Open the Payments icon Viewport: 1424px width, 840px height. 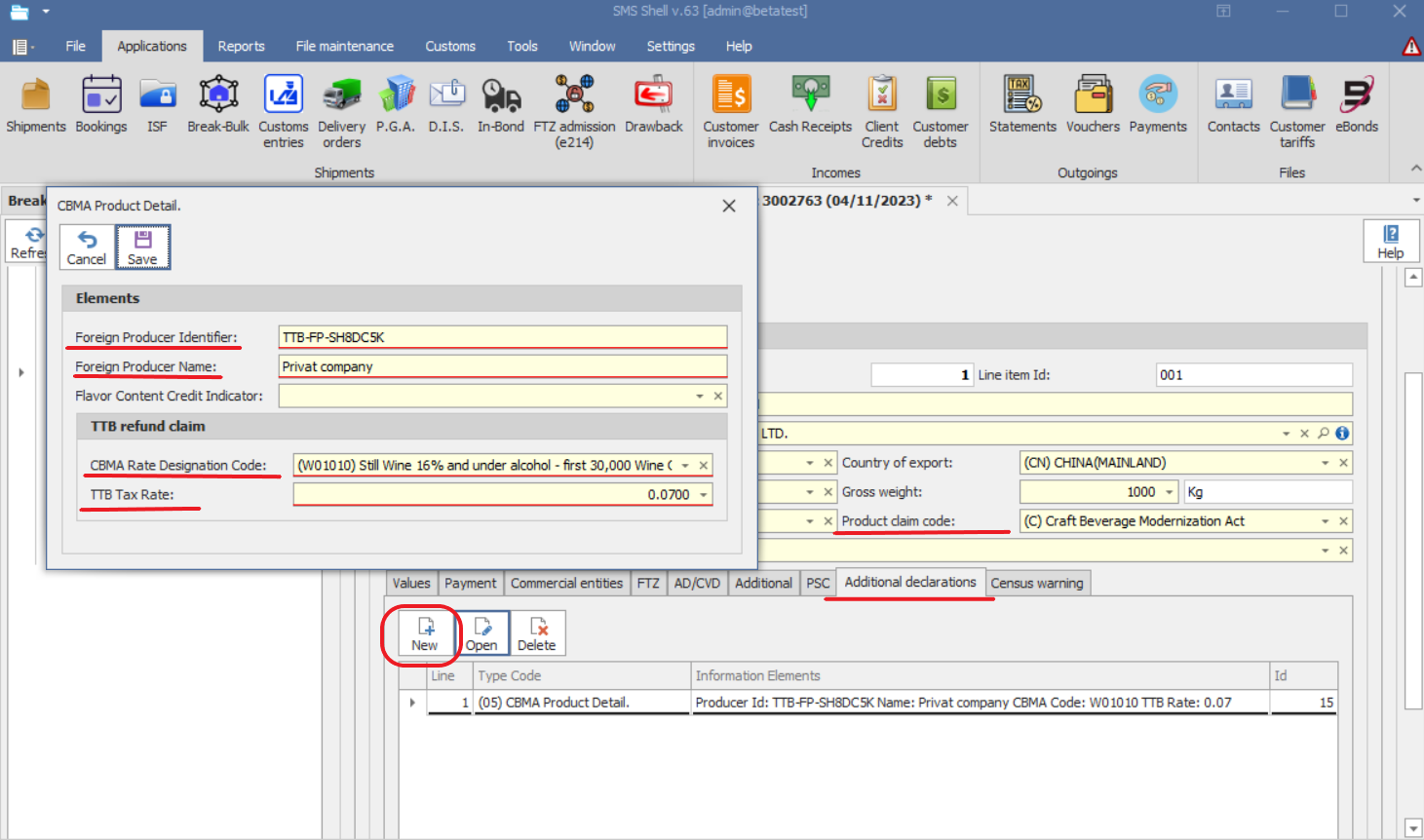1158,105
